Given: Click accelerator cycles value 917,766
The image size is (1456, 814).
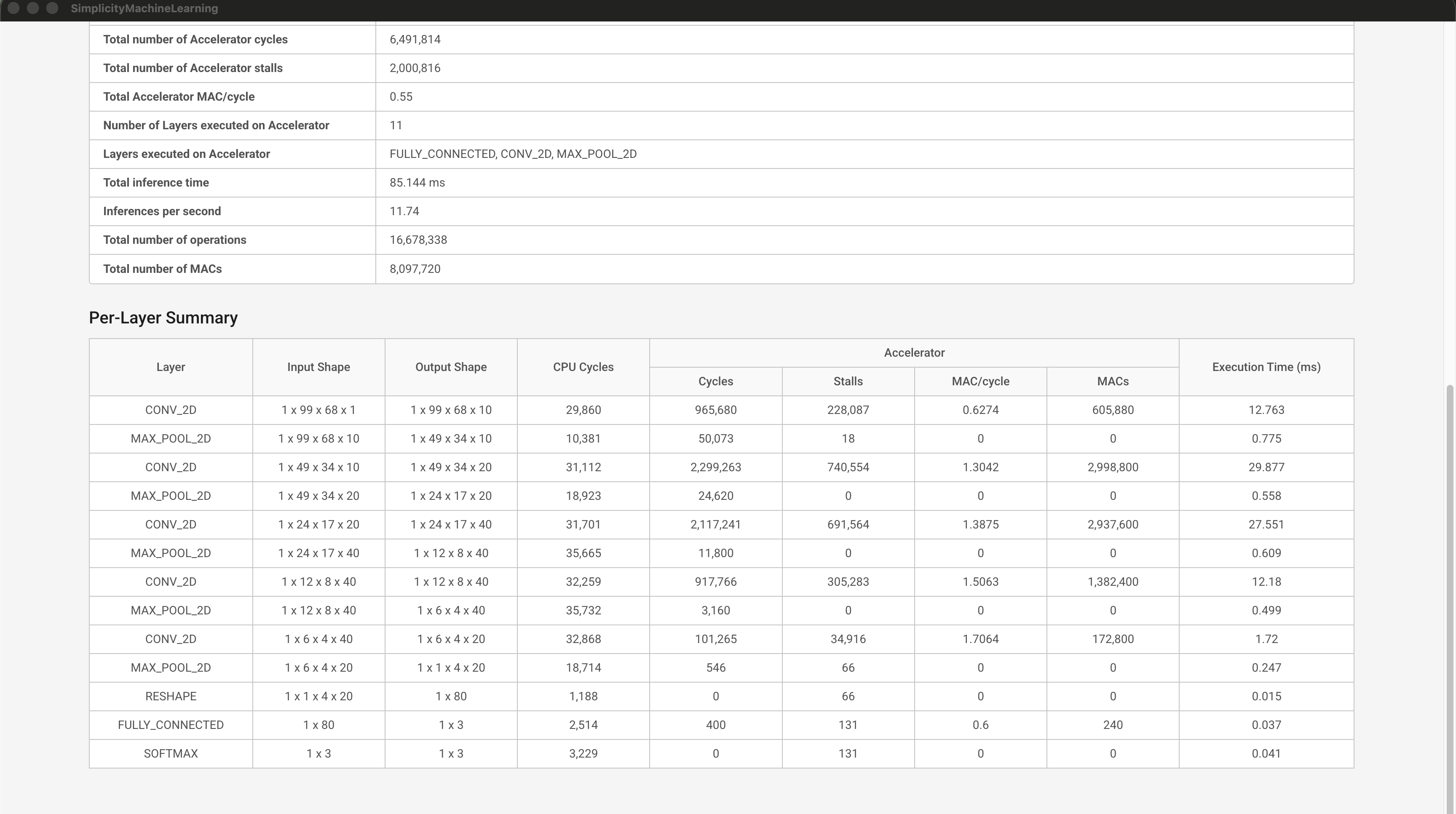Looking at the screenshot, I should coord(715,582).
